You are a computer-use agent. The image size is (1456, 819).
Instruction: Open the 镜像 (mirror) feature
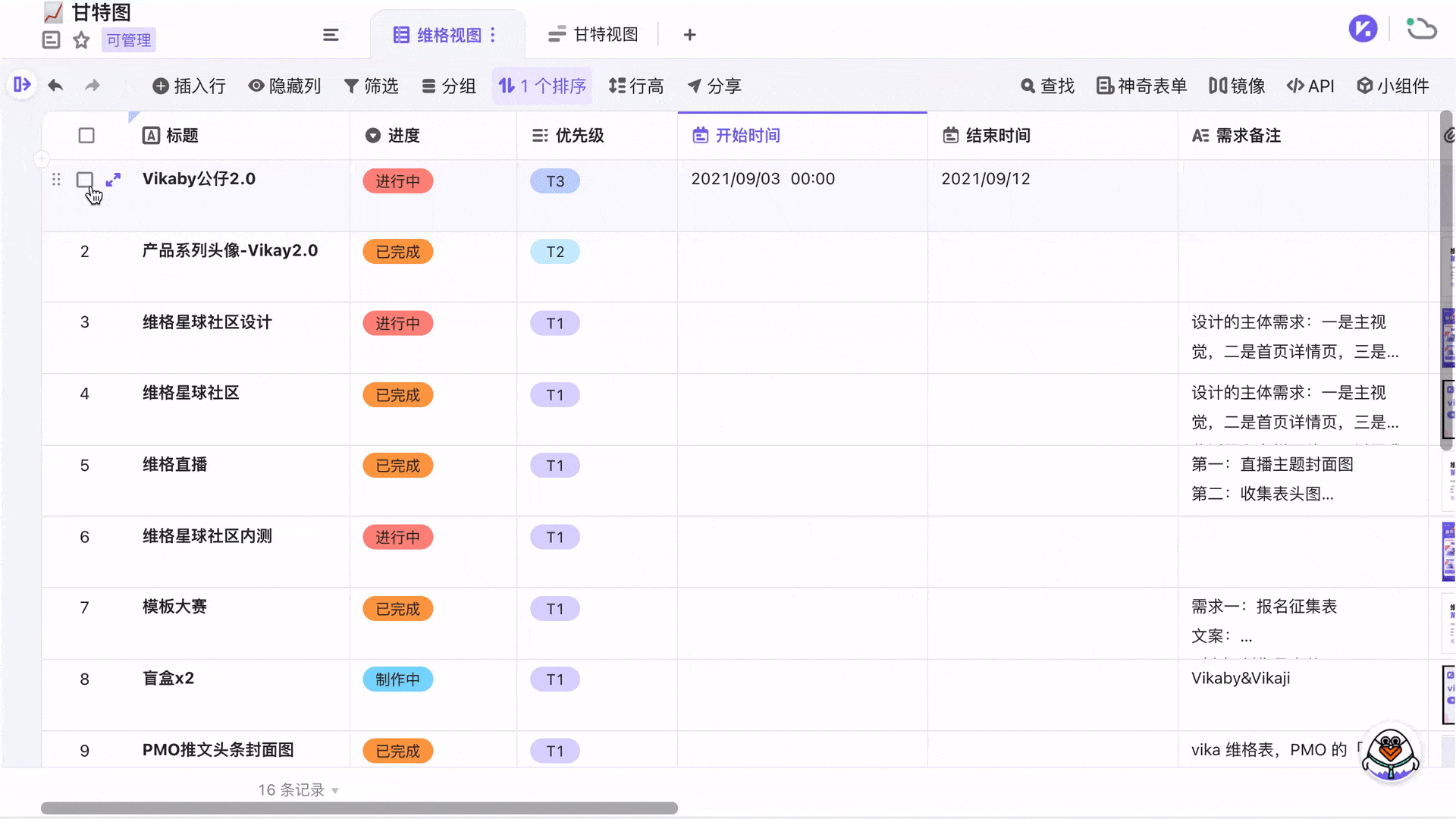(x=1235, y=86)
